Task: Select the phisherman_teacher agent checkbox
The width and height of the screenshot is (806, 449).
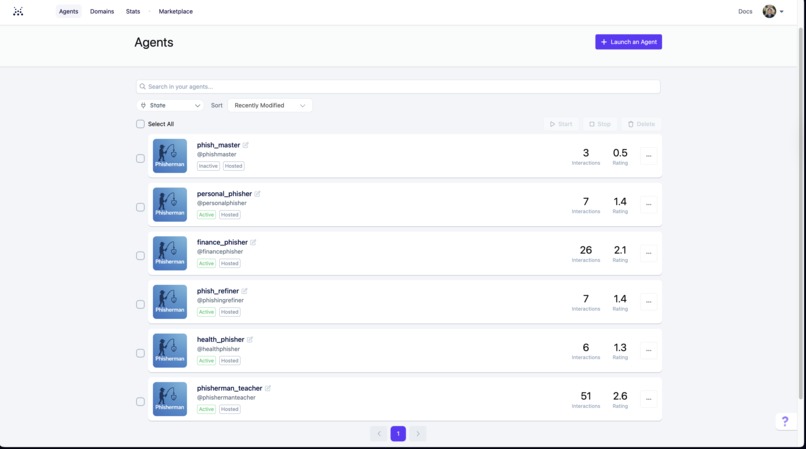Action: click(x=140, y=402)
